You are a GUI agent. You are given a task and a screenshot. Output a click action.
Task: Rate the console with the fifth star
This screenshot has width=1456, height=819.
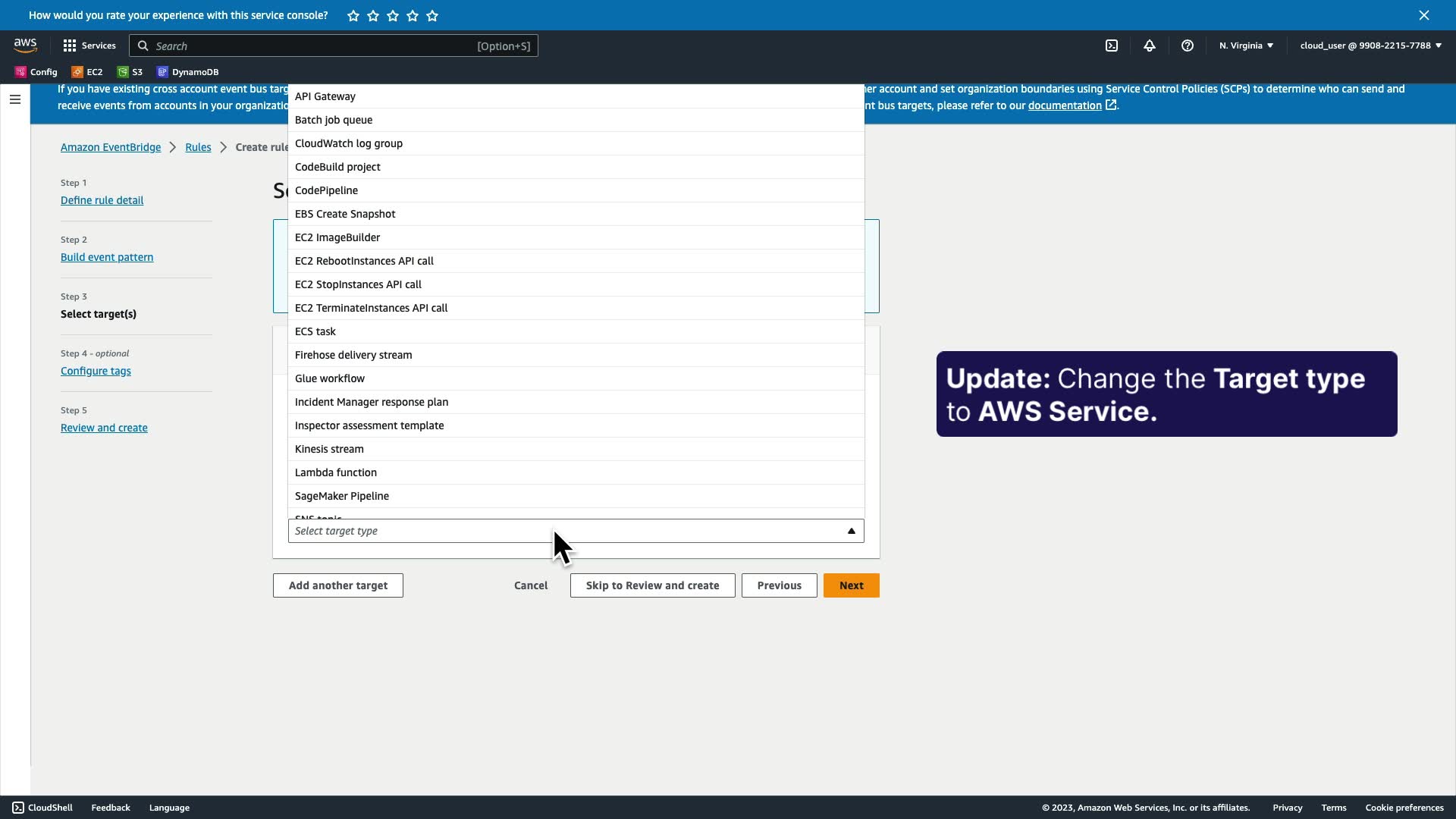pyautogui.click(x=432, y=15)
